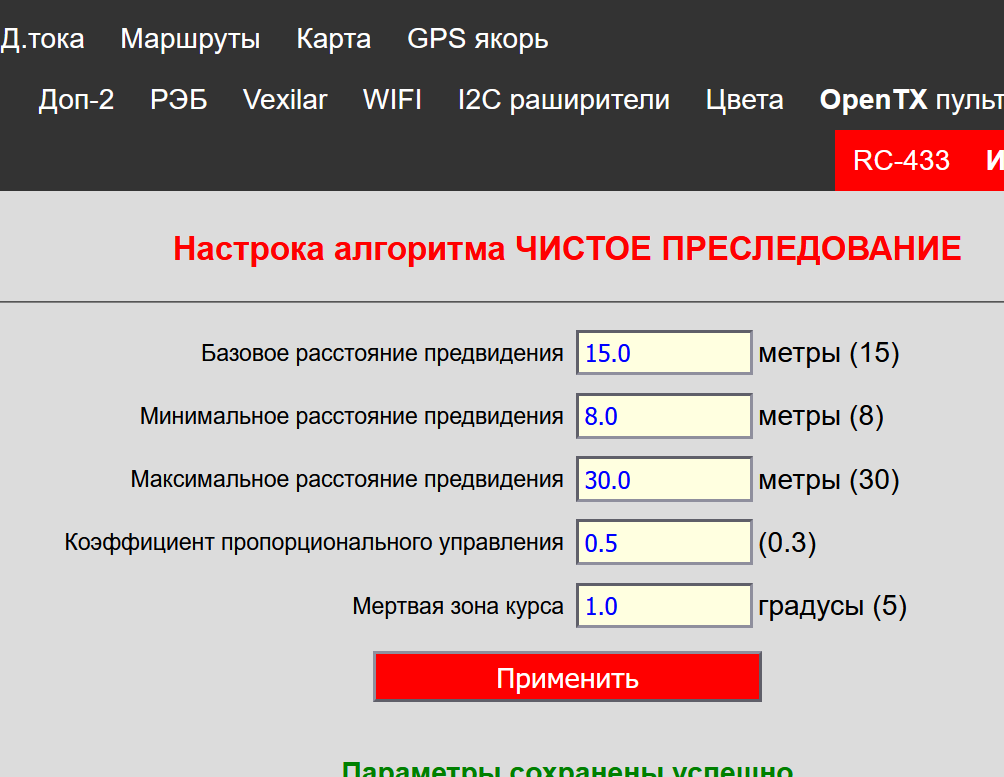Go to the Карта page
The width and height of the screenshot is (1004, 777).
click(333, 39)
